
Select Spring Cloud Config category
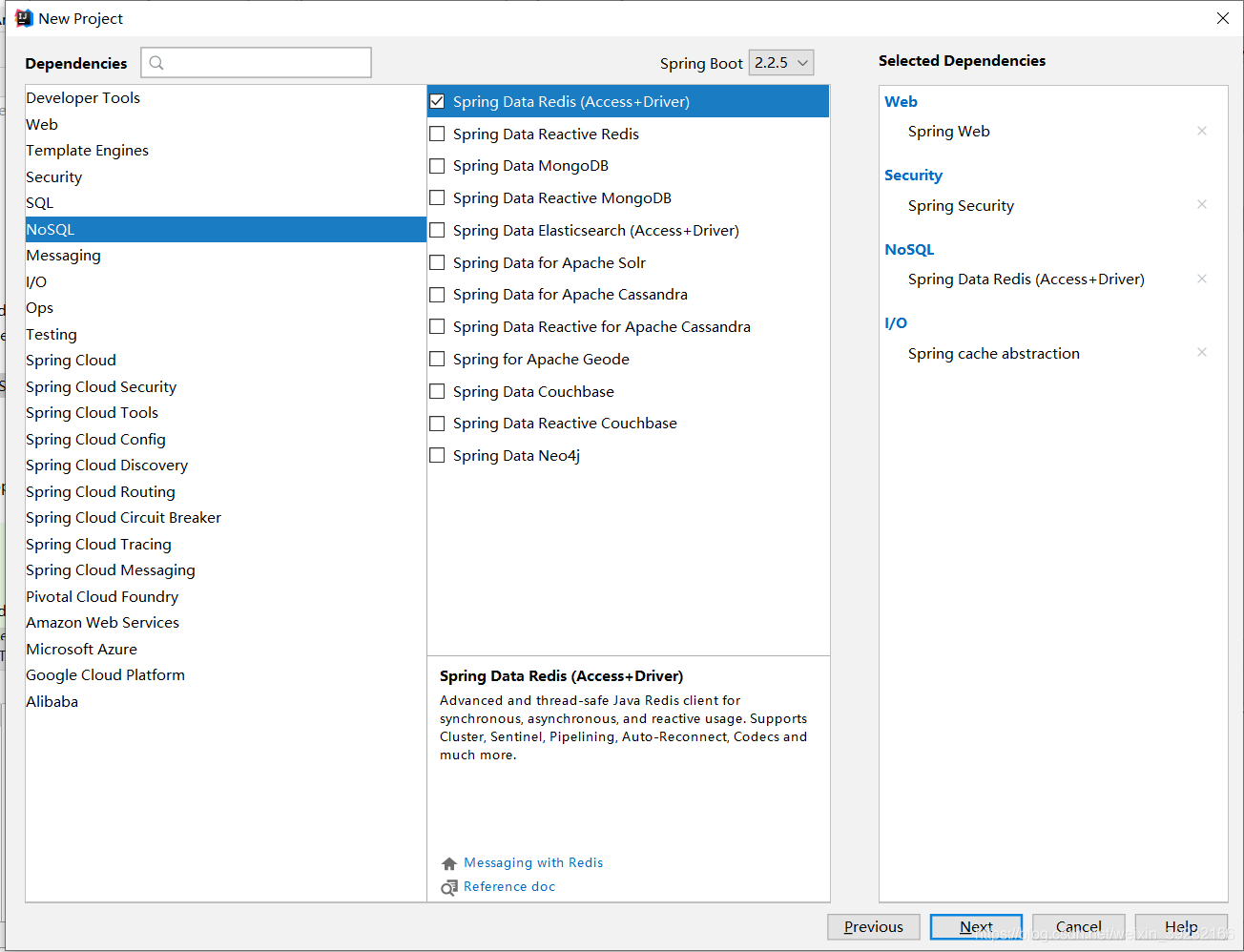coord(225,439)
